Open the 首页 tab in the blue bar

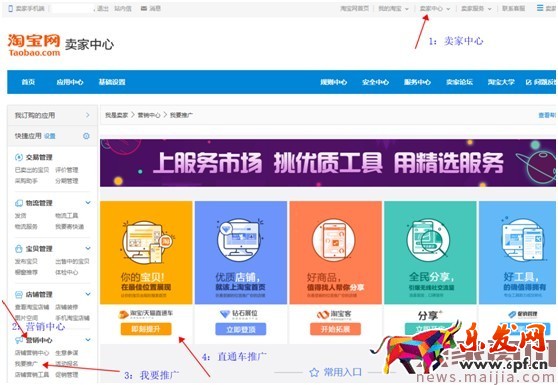click(28, 82)
